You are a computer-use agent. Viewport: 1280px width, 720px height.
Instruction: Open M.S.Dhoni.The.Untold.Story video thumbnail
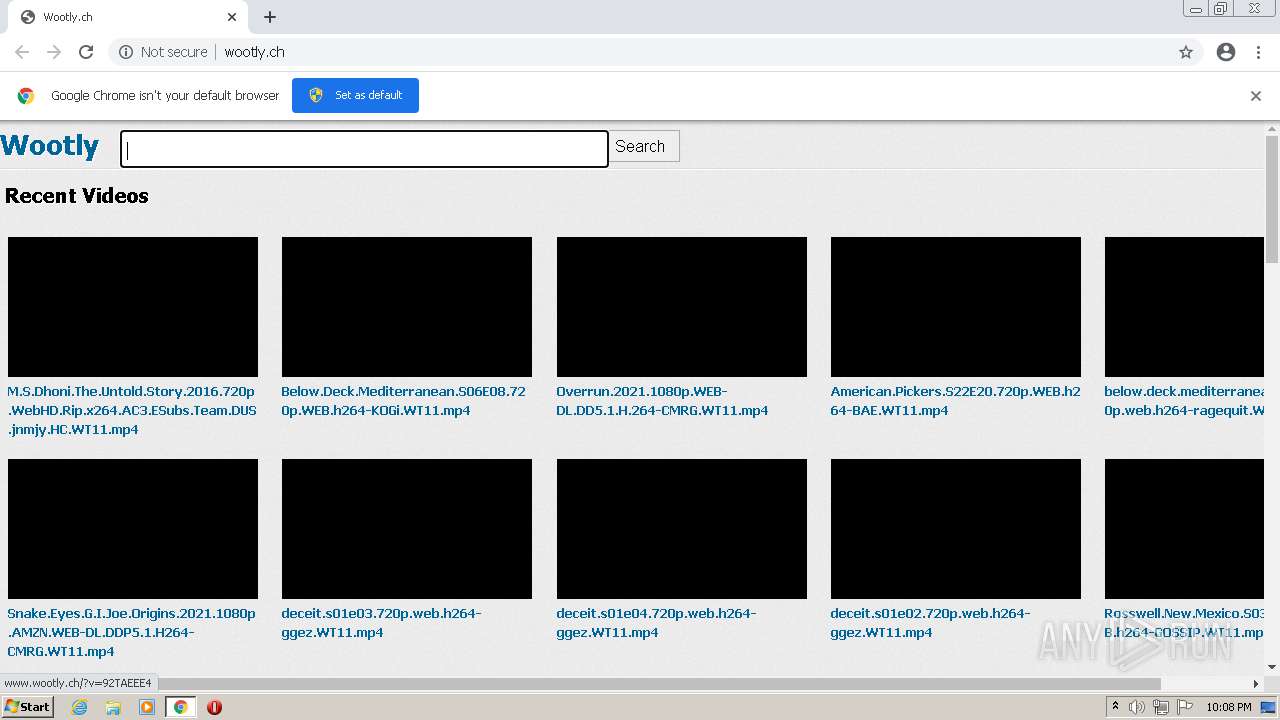click(x=133, y=307)
